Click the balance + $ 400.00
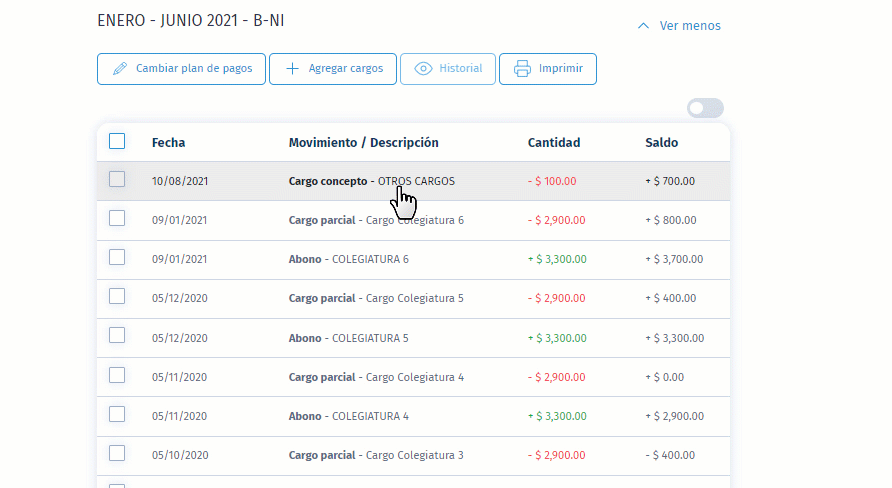 [x=671, y=298]
